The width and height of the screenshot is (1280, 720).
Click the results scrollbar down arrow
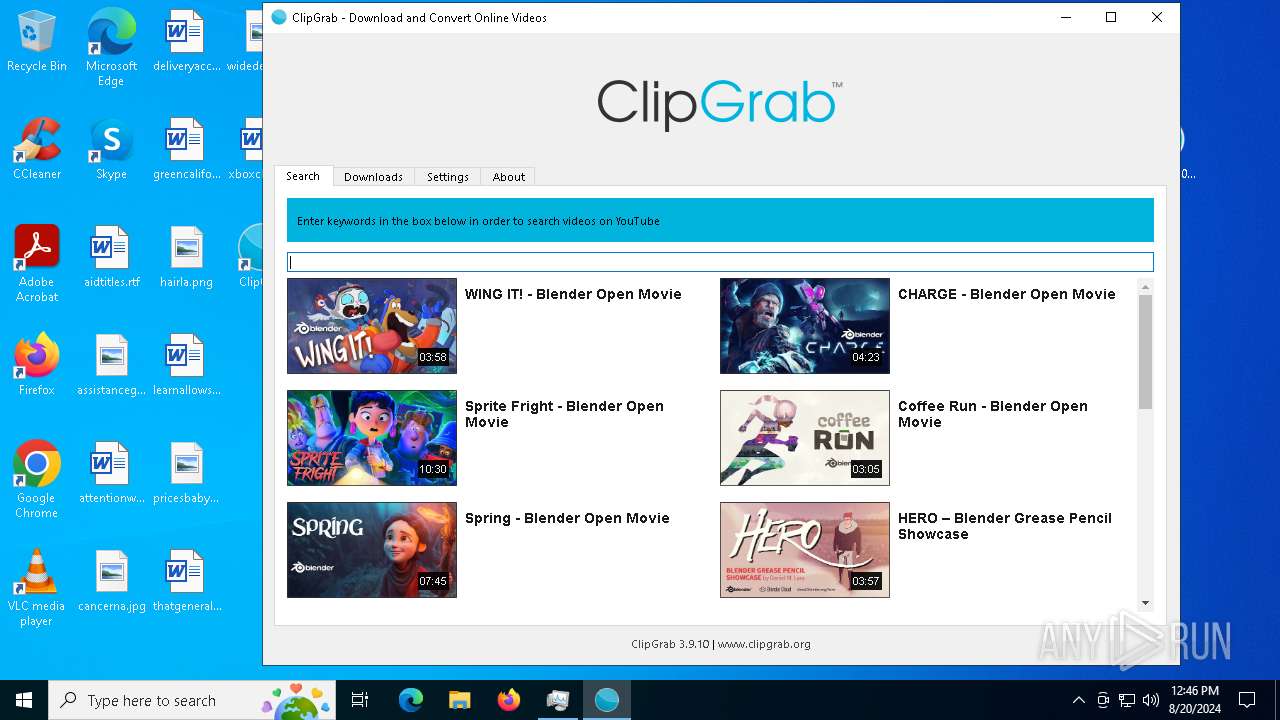1146,603
